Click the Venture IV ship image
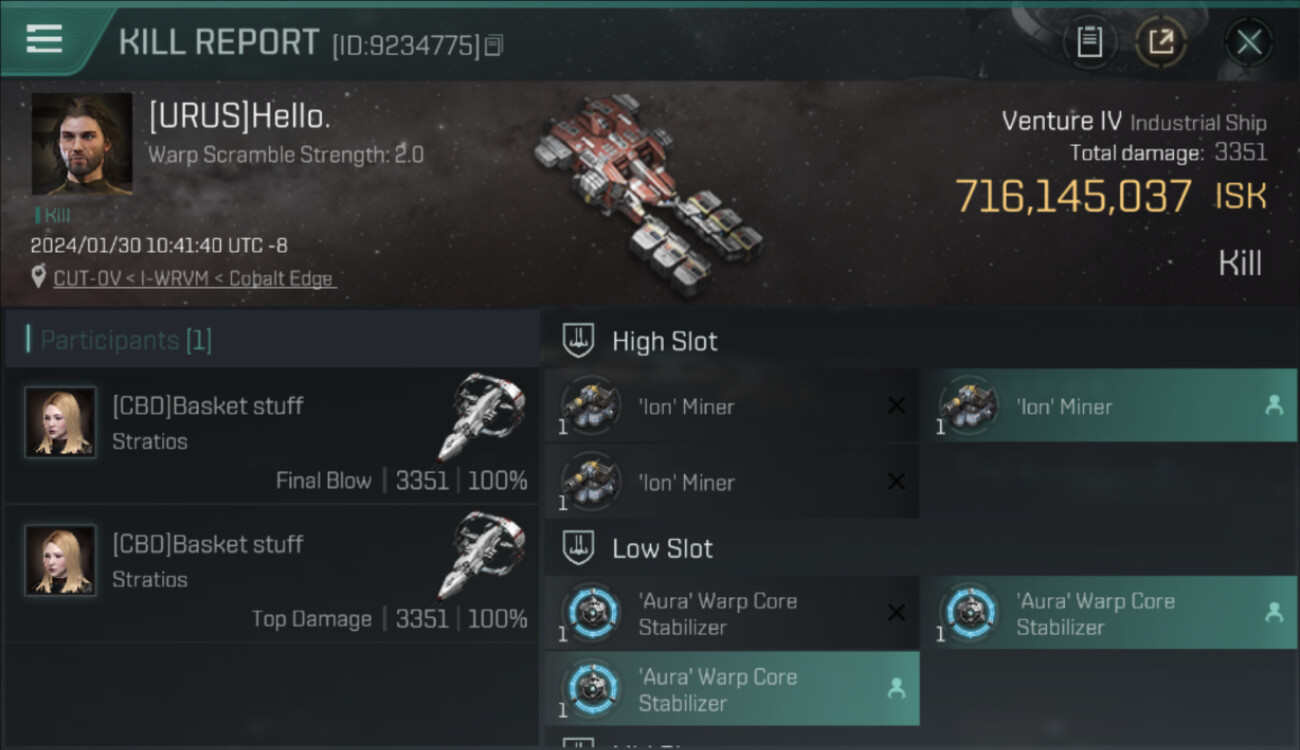The height and width of the screenshot is (750, 1300). point(648,195)
